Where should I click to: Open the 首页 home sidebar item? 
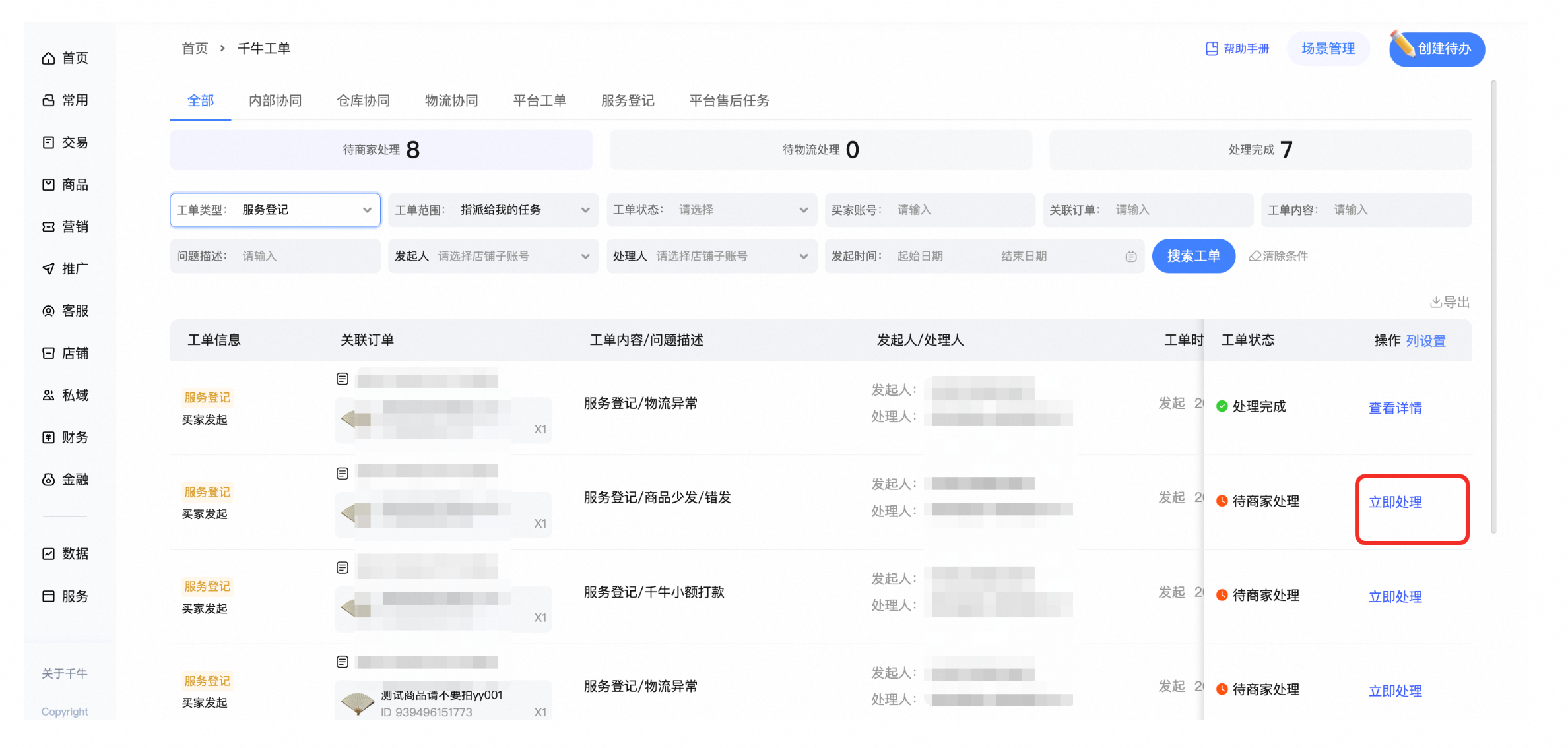click(65, 58)
